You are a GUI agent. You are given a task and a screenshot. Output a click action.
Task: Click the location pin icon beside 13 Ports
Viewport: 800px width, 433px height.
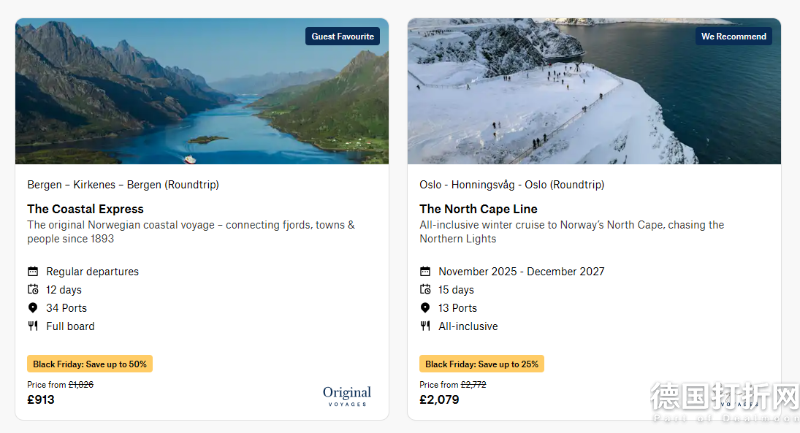pyautogui.click(x=425, y=308)
